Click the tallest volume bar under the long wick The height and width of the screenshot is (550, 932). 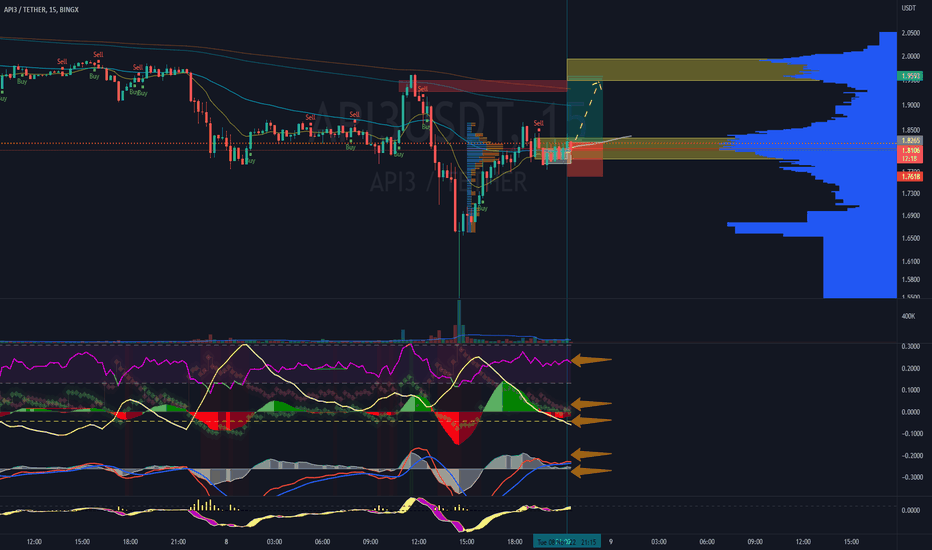pos(459,322)
